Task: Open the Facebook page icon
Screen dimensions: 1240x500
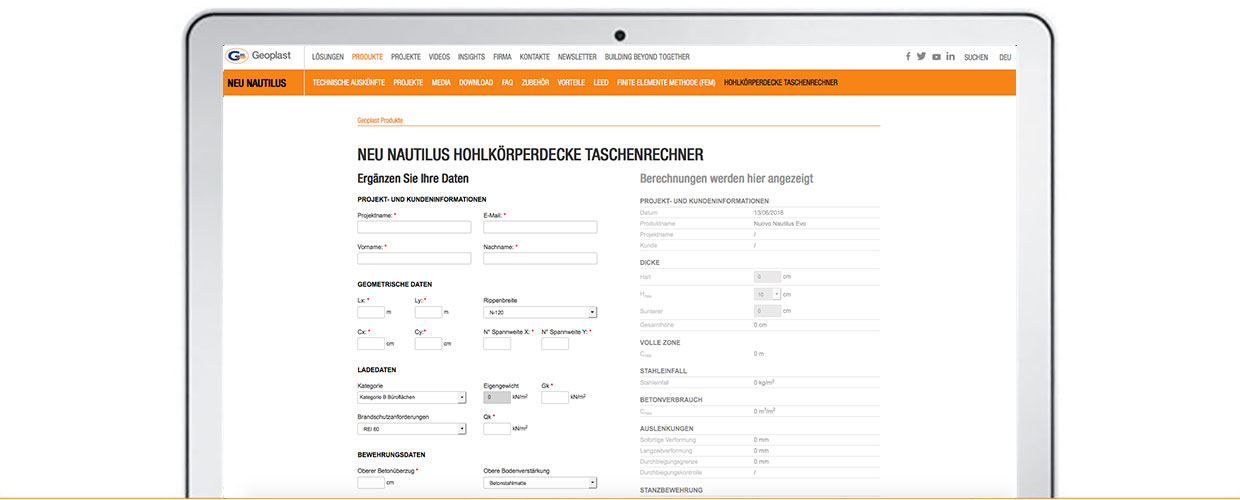Action: (x=908, y=57)
